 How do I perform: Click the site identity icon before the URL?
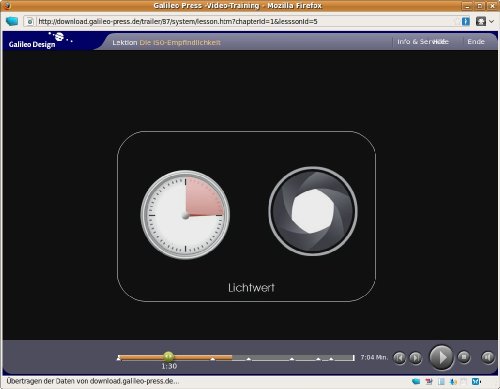(30, 22)
